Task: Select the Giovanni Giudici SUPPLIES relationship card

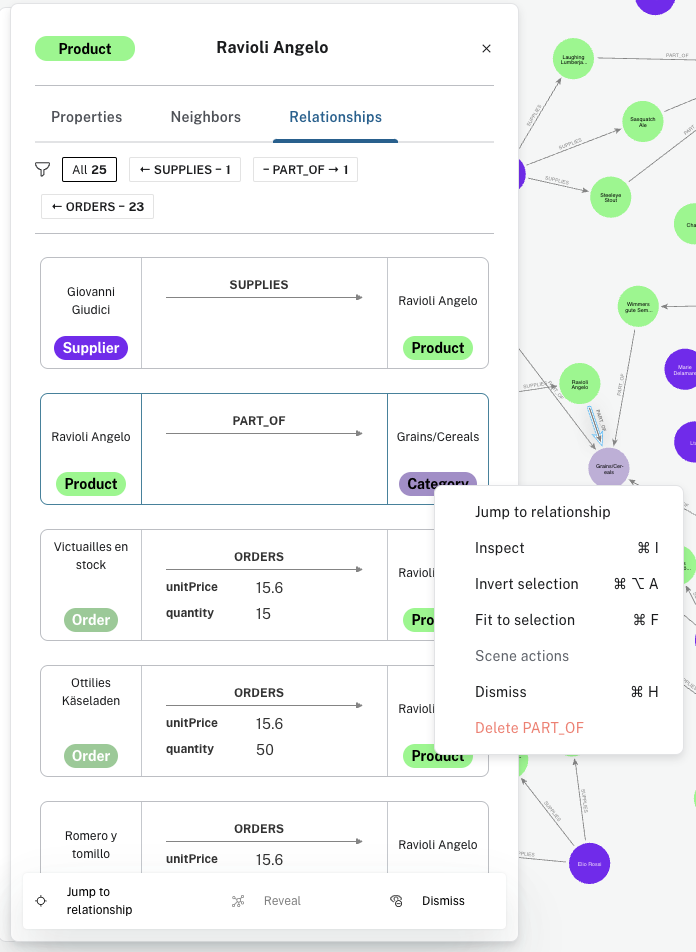Action: (264, 313)
